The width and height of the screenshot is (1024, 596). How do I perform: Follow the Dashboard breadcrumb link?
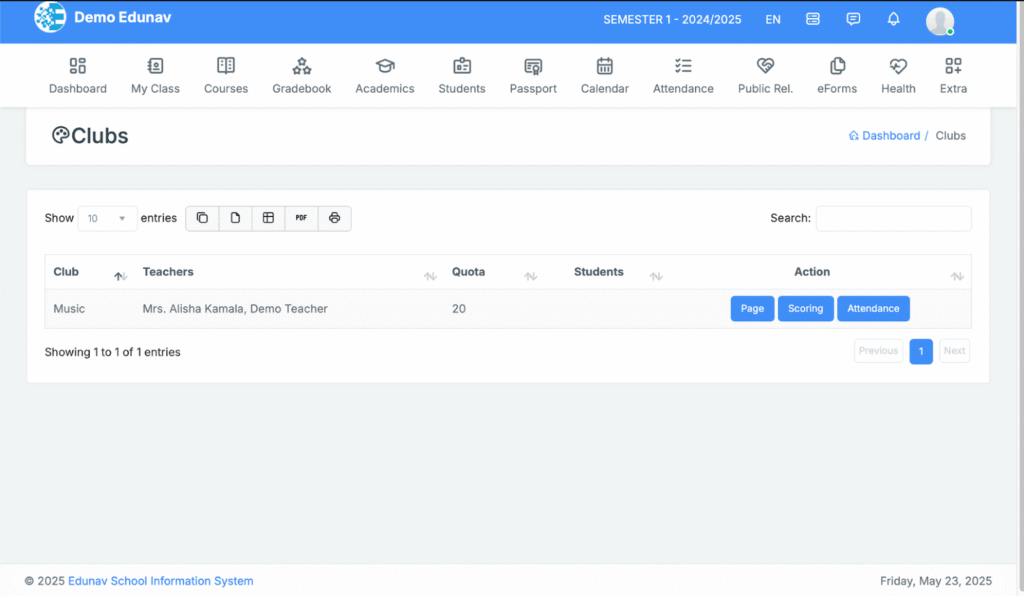(890, 136)
